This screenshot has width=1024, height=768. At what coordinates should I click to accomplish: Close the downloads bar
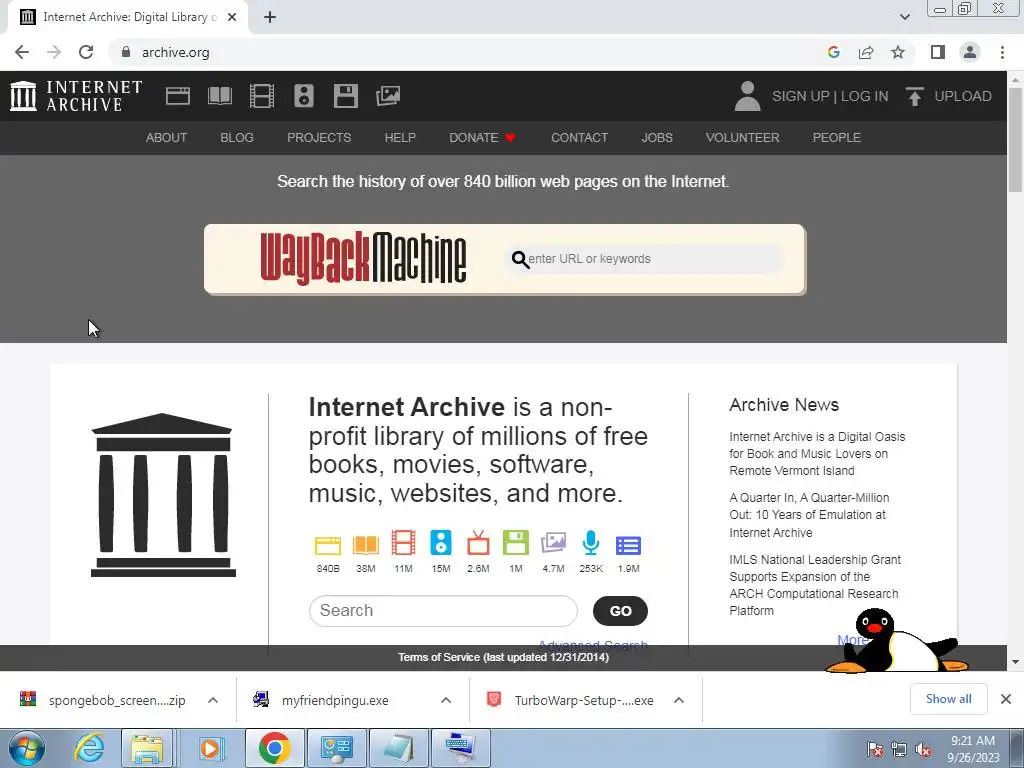pos(1006,699)
